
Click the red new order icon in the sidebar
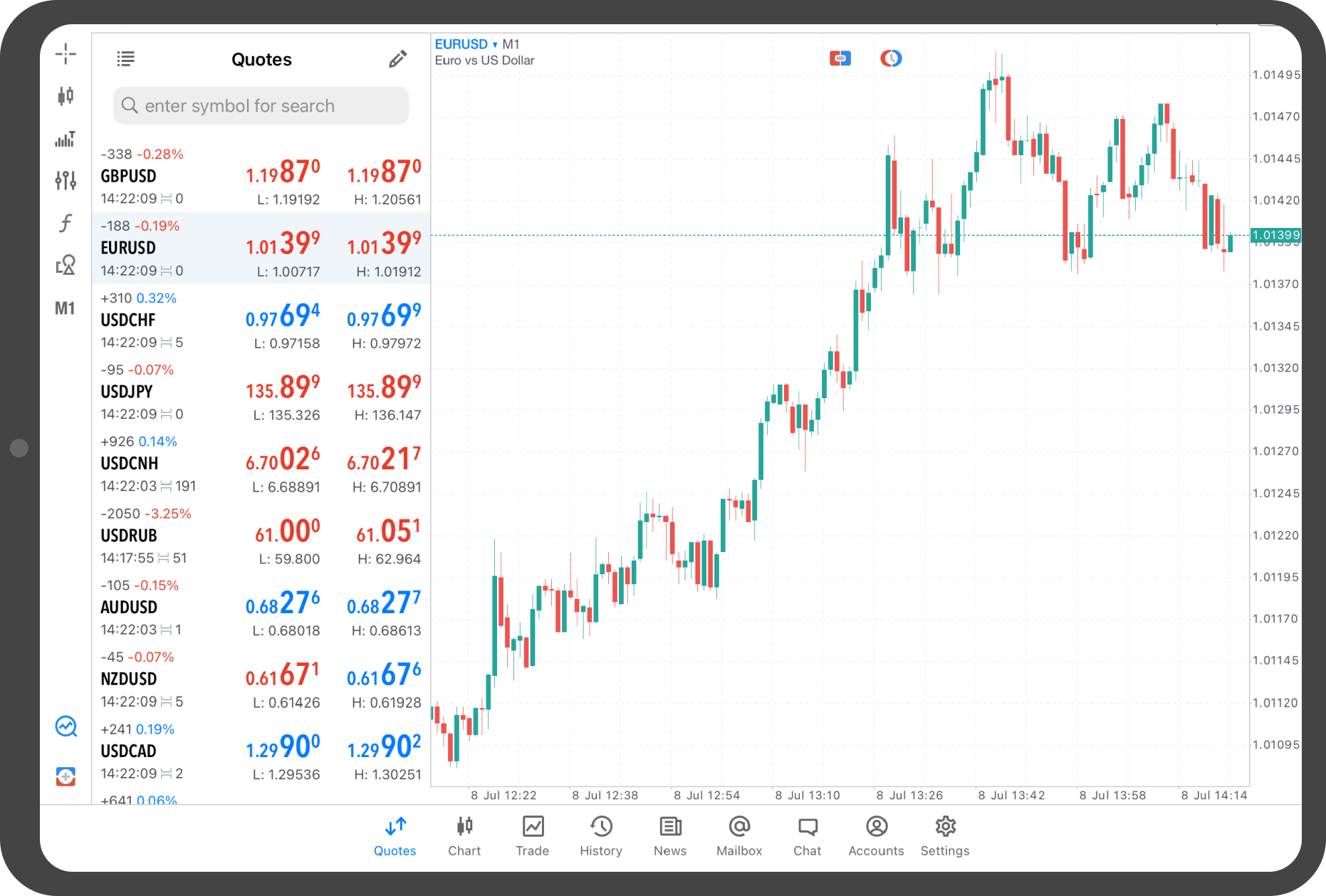coord(66,776)
